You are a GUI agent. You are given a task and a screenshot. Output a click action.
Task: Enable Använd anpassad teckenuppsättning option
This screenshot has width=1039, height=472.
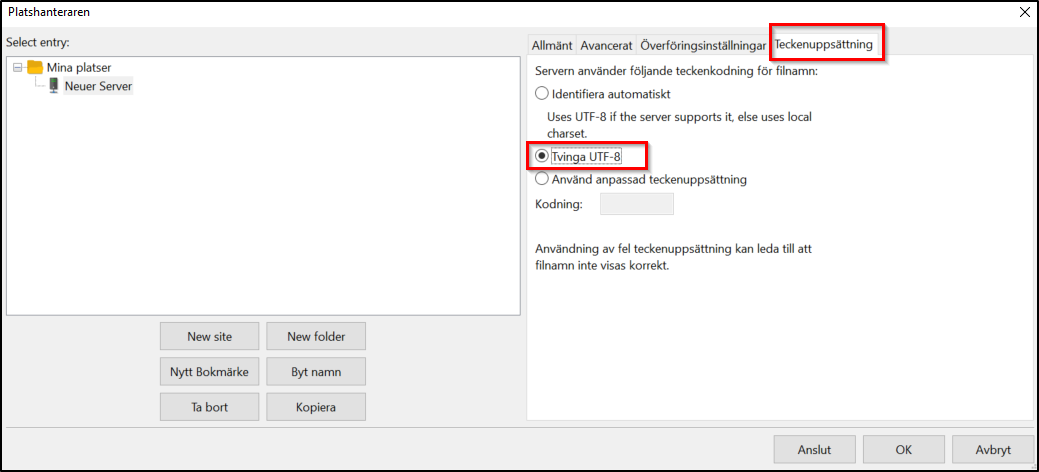[542, 180]
